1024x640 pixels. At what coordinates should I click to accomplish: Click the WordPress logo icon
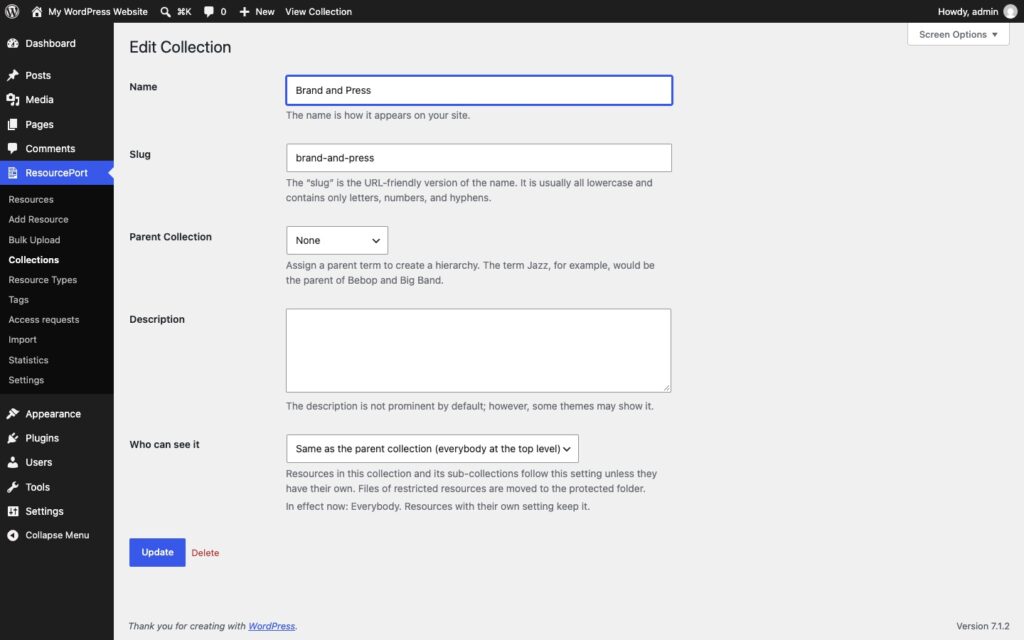12,11
